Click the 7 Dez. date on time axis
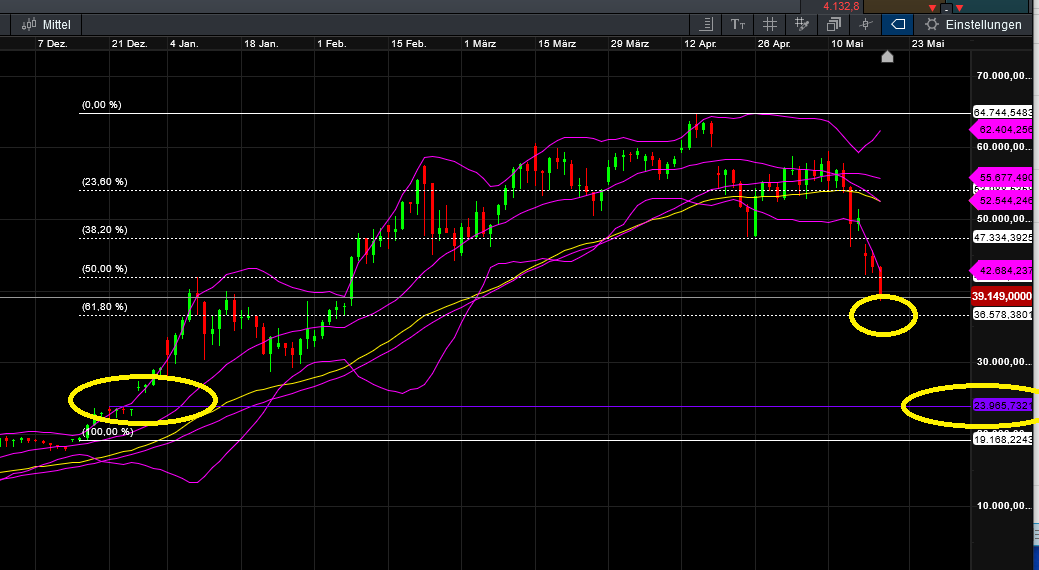The width and height of the screenshot is (1039, 570). click(x=52, y=44)
